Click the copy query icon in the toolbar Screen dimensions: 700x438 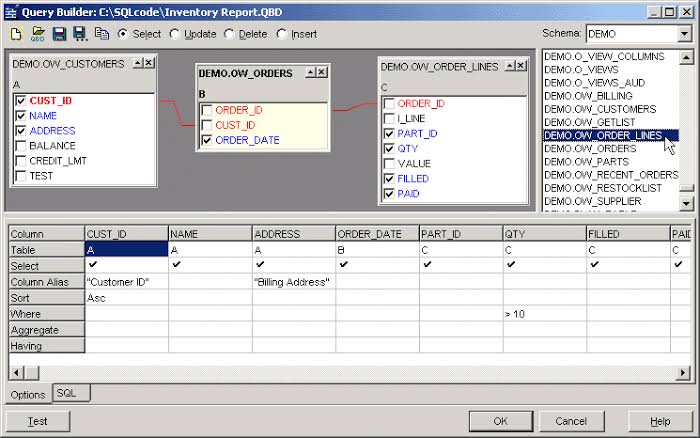click(102, 34)
